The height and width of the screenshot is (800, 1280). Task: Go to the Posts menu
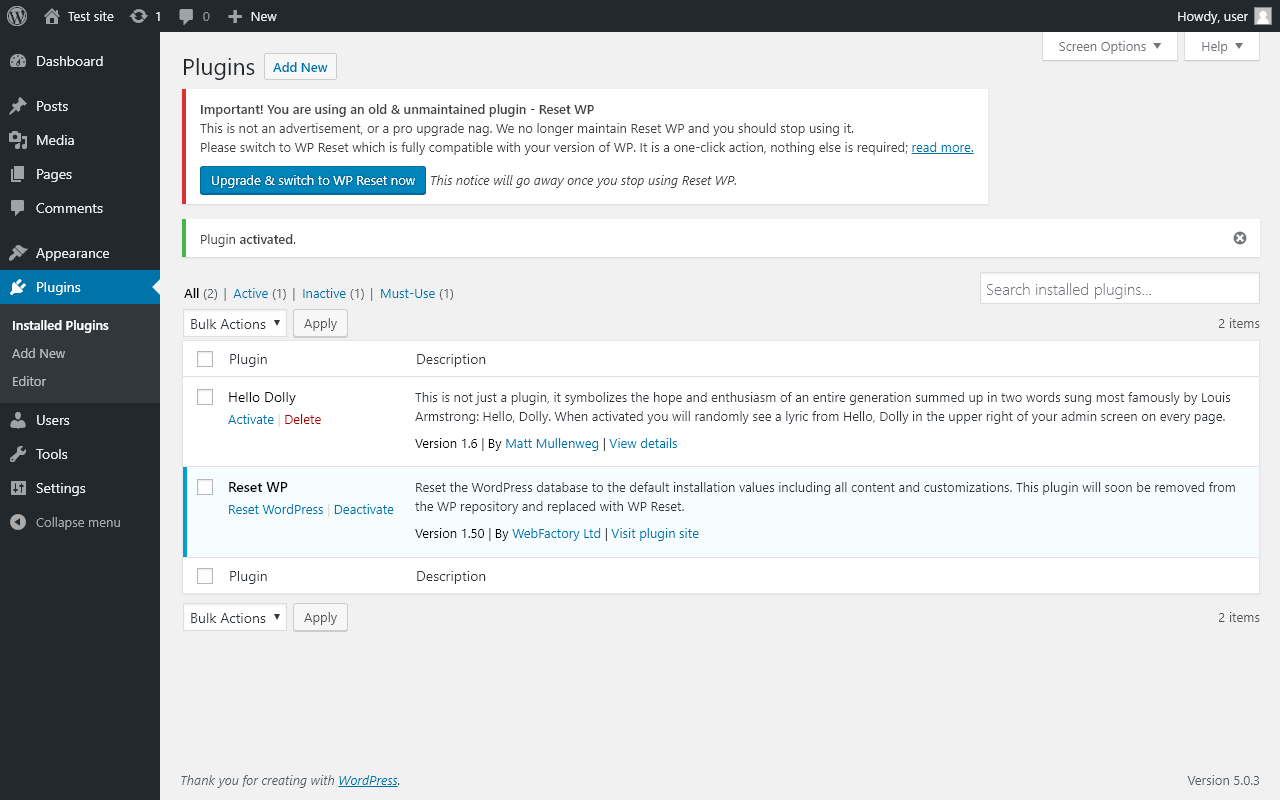coord(80,106)
